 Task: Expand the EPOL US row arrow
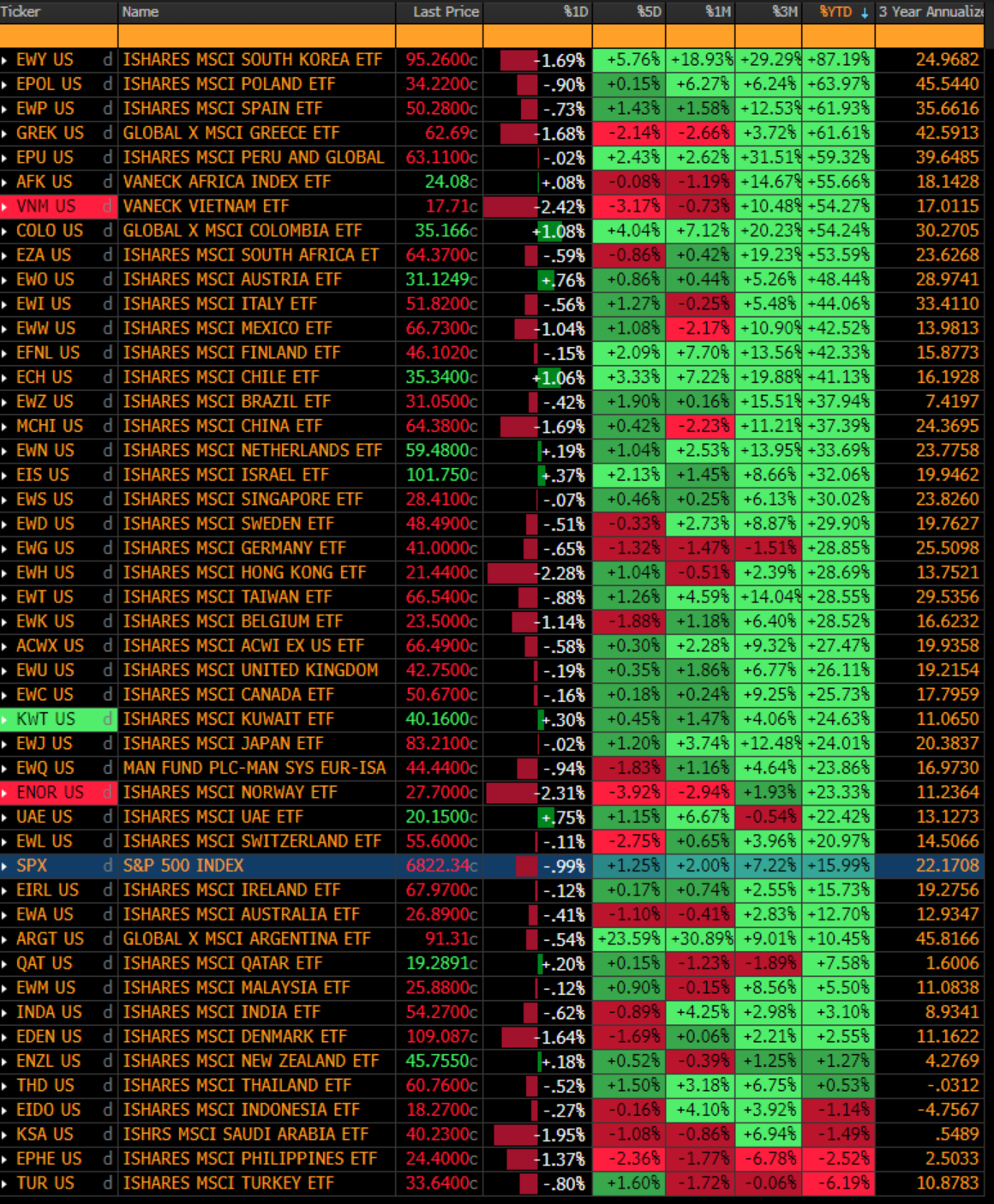pyautogui.click(x=4, y=84)
